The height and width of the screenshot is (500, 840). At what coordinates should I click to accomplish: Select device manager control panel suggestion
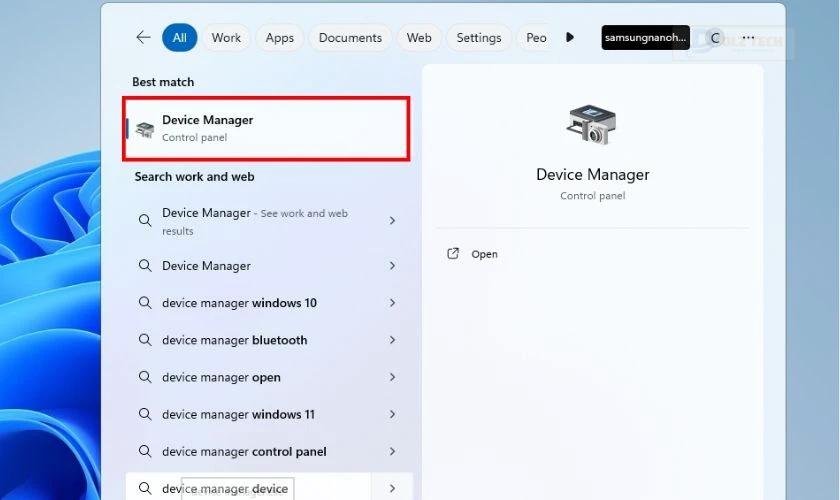pyautogui.click(x=244, y=452)
